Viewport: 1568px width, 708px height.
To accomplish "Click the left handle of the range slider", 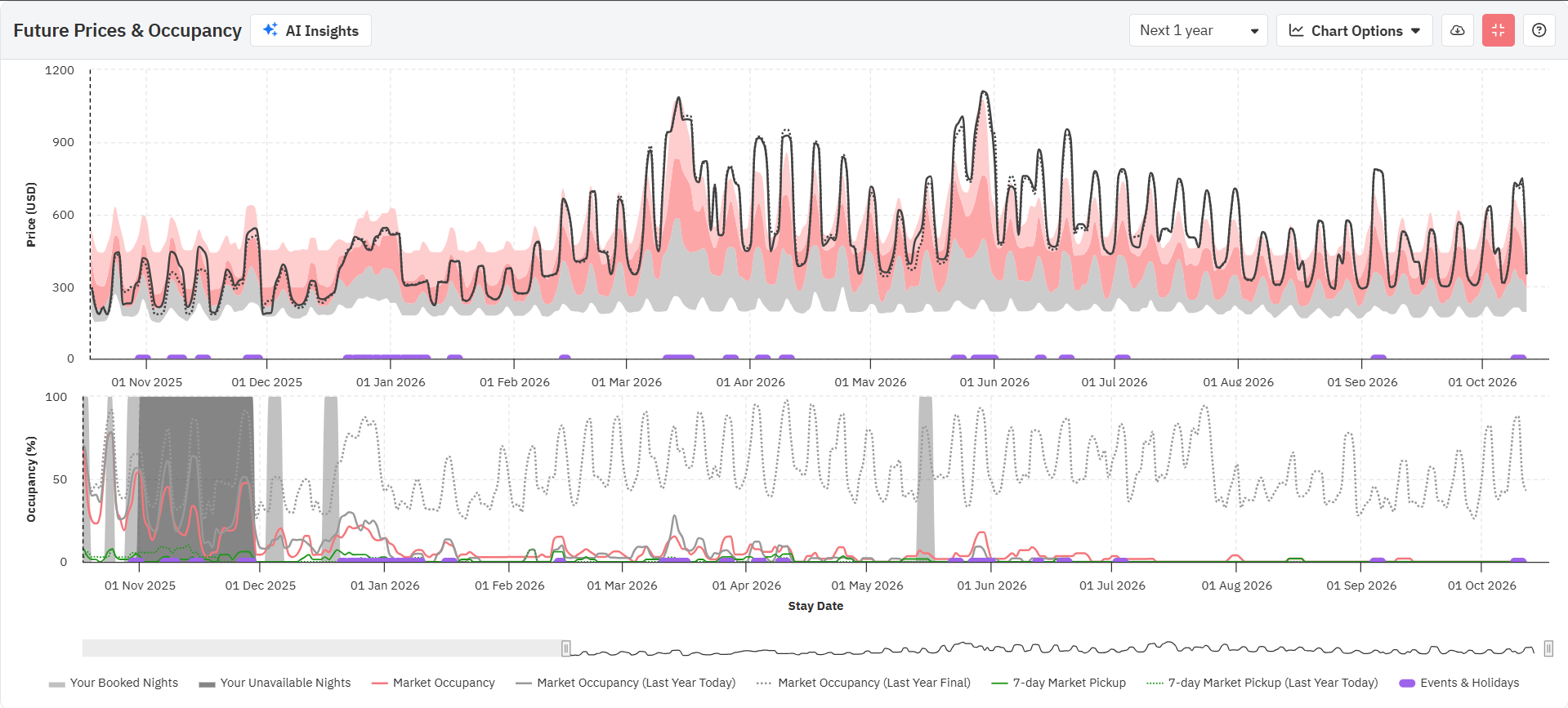I will click(565, 648).
